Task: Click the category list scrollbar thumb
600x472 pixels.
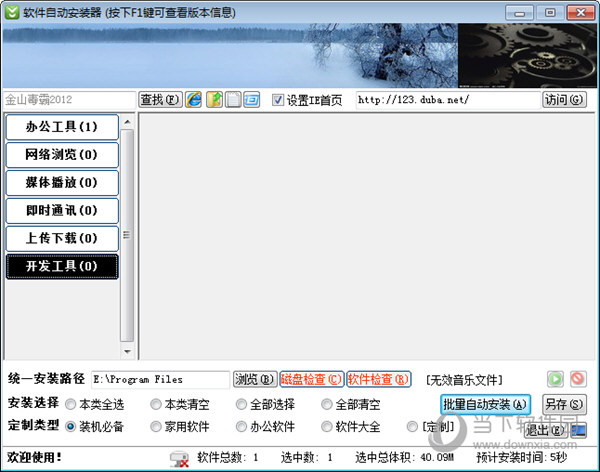Action: point(127,235)
